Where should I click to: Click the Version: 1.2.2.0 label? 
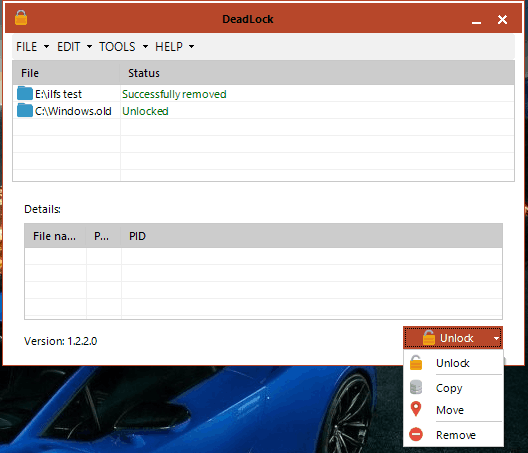click(61, 341)
